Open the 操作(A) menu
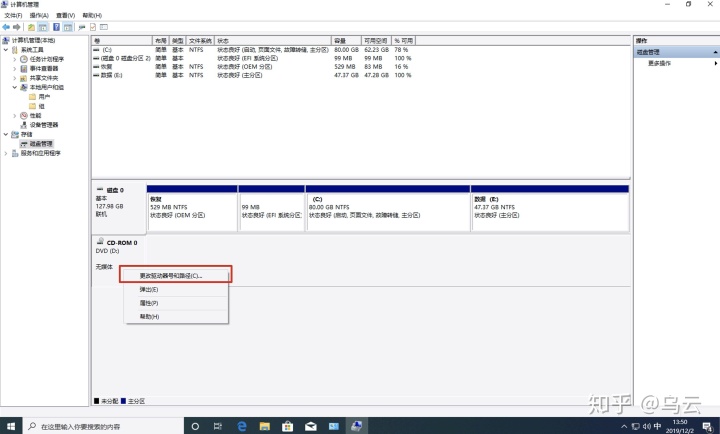720x434 pixels. pos(39,16)
